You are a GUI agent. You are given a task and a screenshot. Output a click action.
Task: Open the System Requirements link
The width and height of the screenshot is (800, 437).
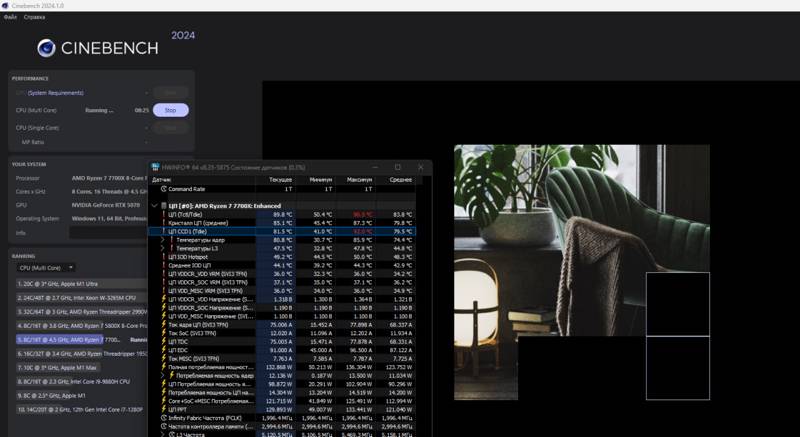(58, 93)
